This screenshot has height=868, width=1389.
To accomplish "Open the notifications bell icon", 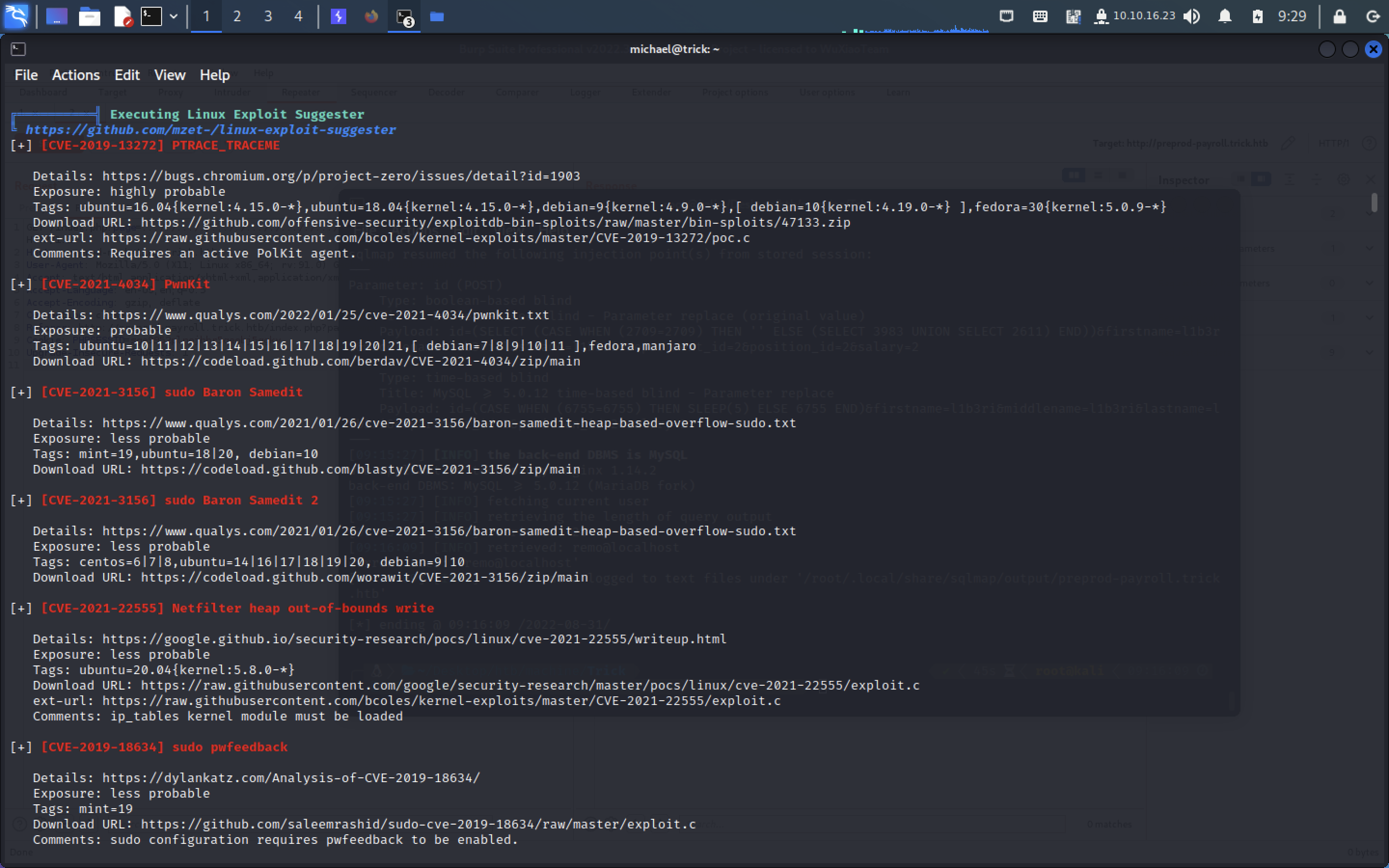I will (x=1225, y=16).
